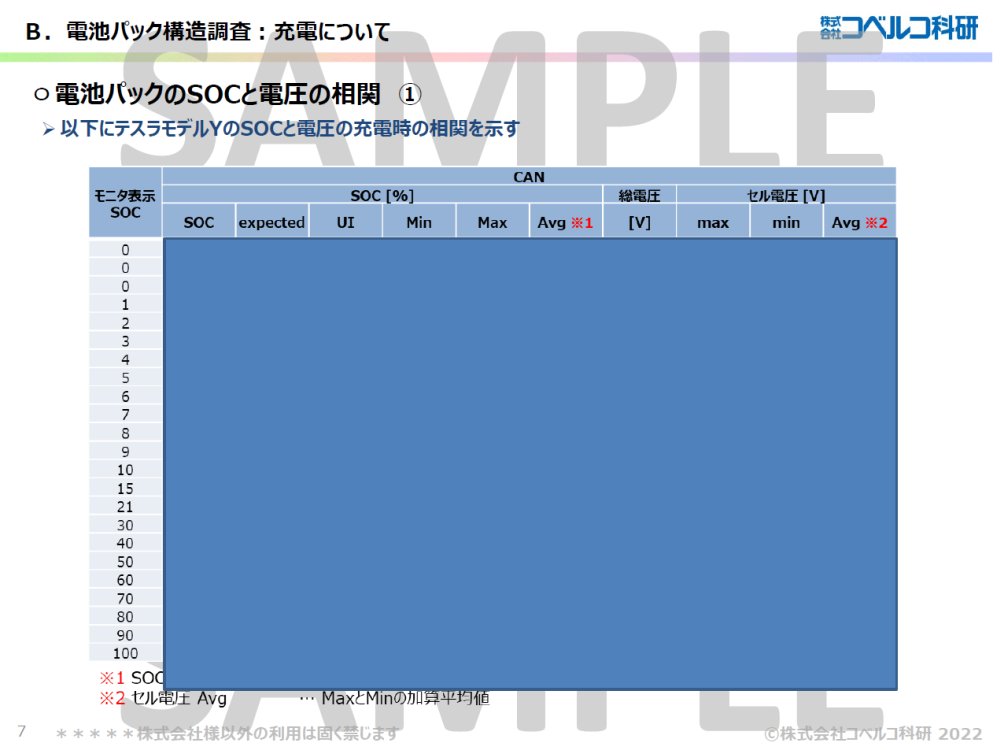Select the セル電圧 [V] group header
Screen dimensions: 1000x750
point(786,195)
